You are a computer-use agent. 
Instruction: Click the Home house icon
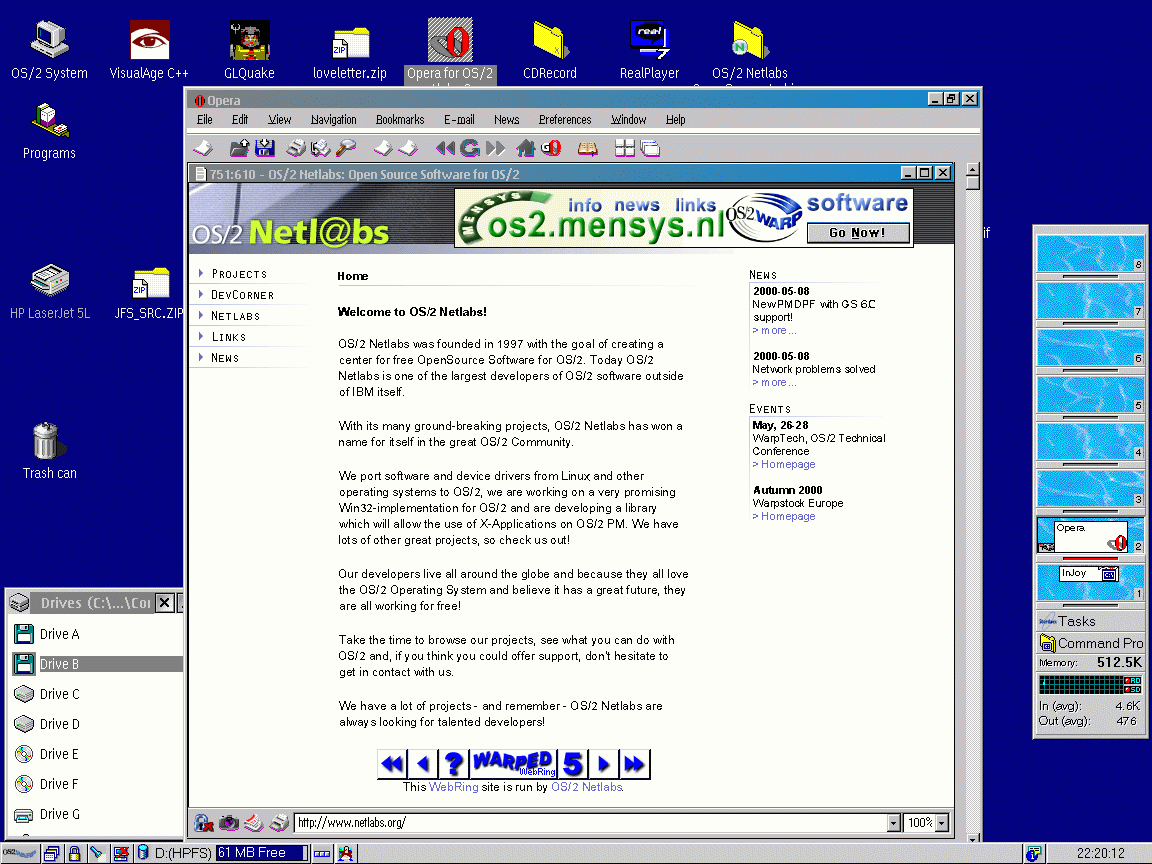pos(525,148)
